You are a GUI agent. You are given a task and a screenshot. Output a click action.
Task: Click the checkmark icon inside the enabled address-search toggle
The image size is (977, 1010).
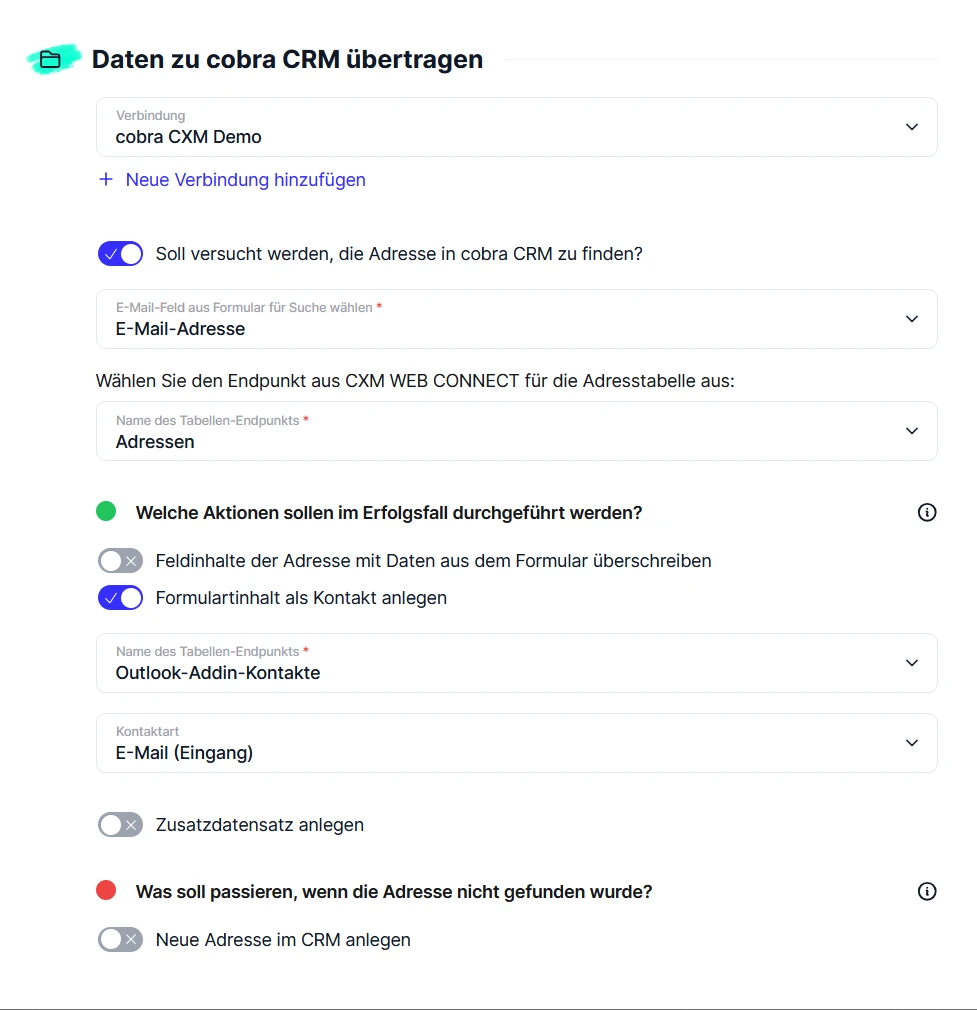click(x=112, y=253)
